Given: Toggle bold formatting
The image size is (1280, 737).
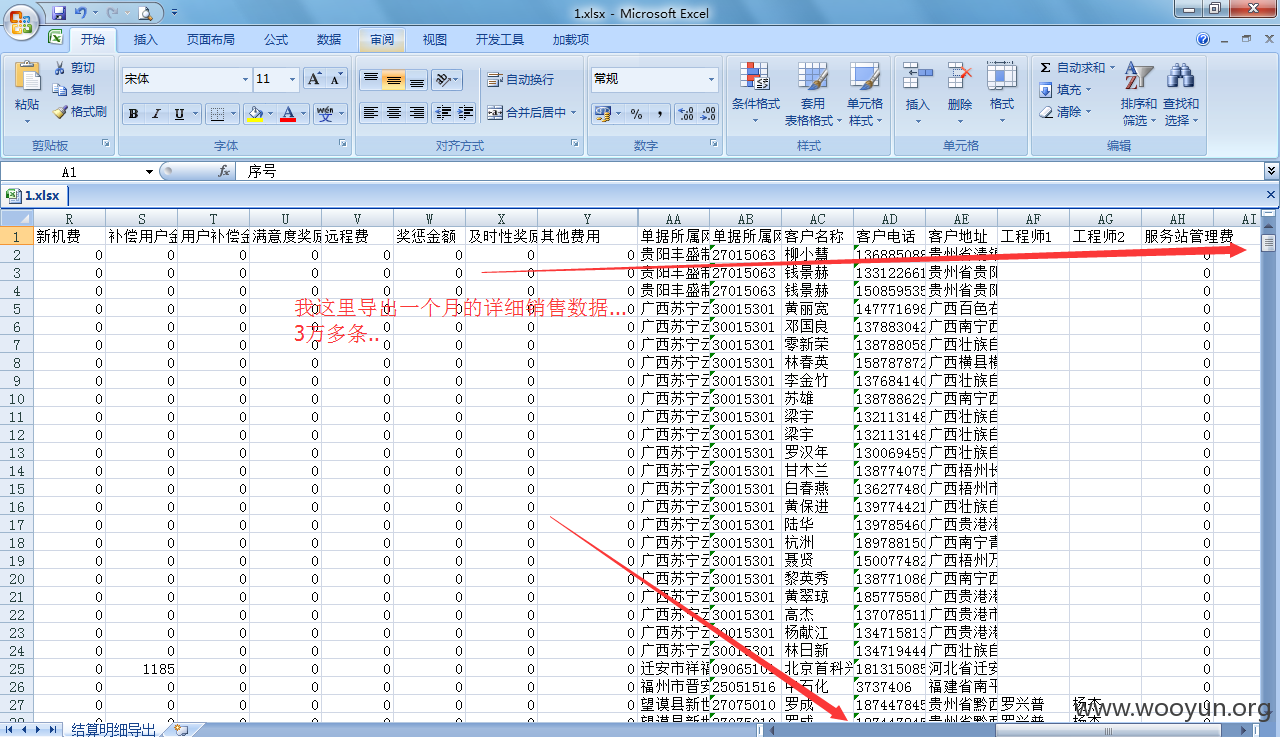Looking at the screenshot, I should point(133,114).
